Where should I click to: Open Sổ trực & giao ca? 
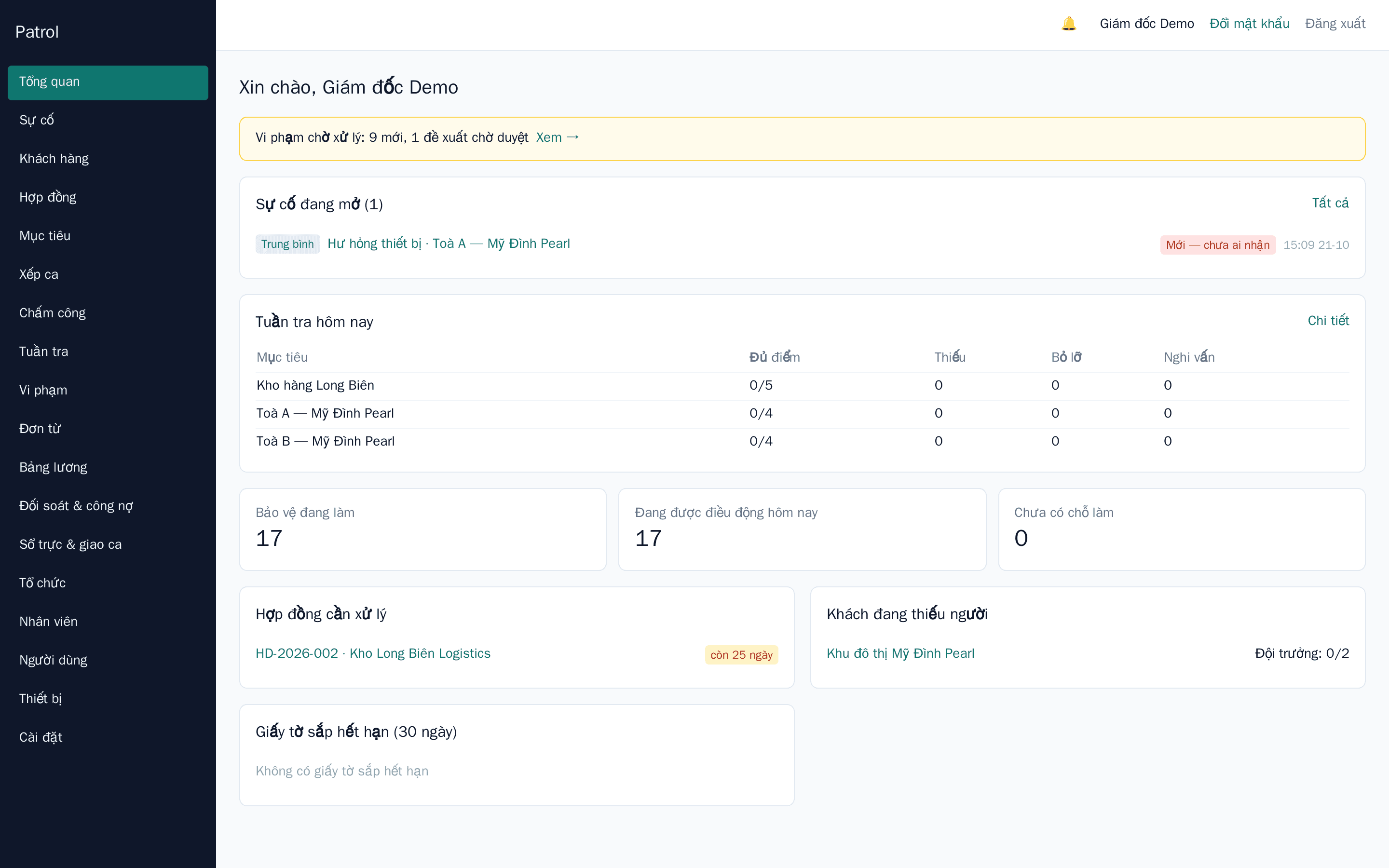tap(108, 544)
